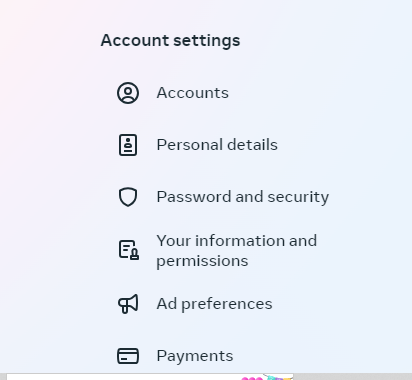Click the Ad preferences megaphone icon
Screen dimensions: 412x380
(128, 304)
